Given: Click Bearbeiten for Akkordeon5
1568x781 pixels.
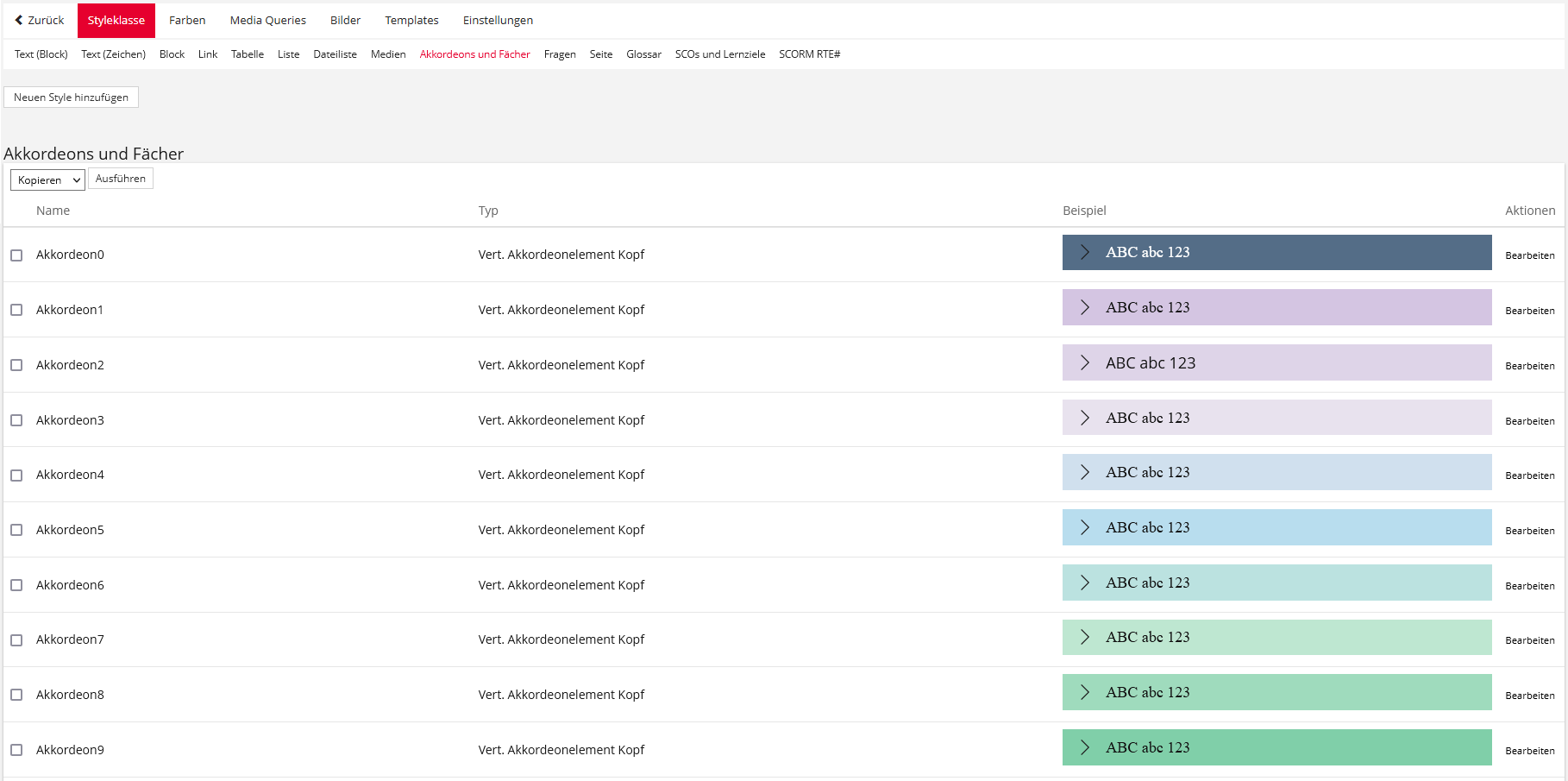Looking at the screenshot, I should coord(1529,531).
